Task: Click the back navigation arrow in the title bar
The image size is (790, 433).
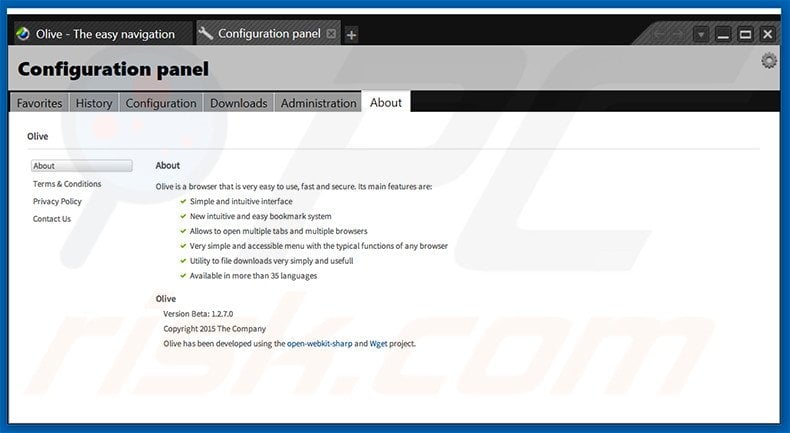Action: tap(659, 34)
